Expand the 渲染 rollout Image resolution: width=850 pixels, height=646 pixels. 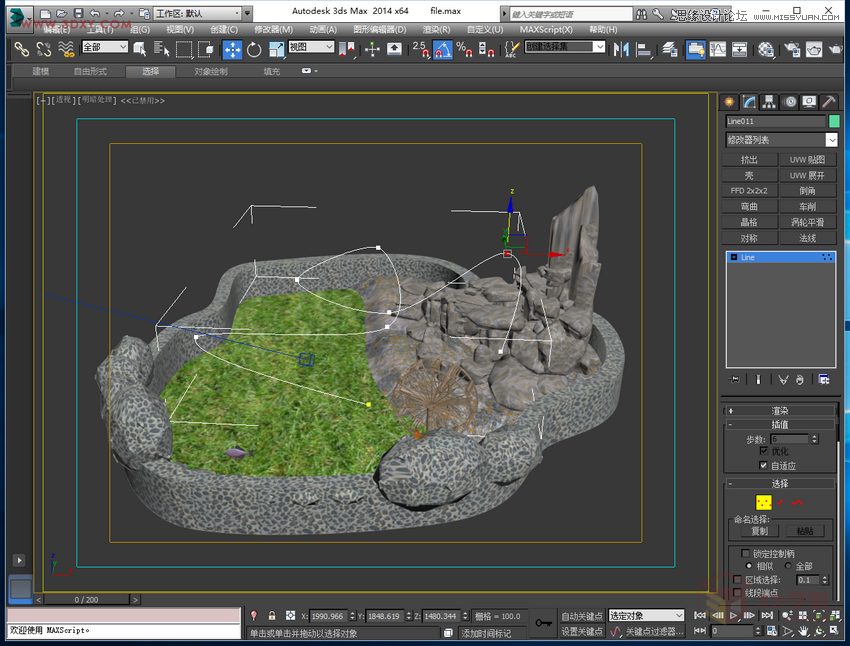tap(780, 411)
